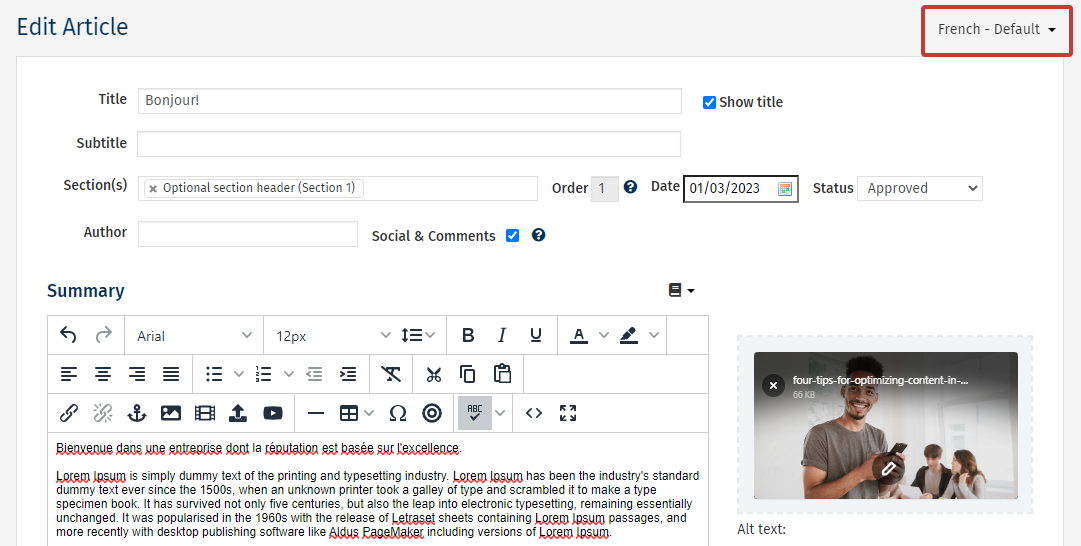Viewport: 1081px width, 546px height.
Task: Cut the selection with the scissors icon
Action: 433,374
